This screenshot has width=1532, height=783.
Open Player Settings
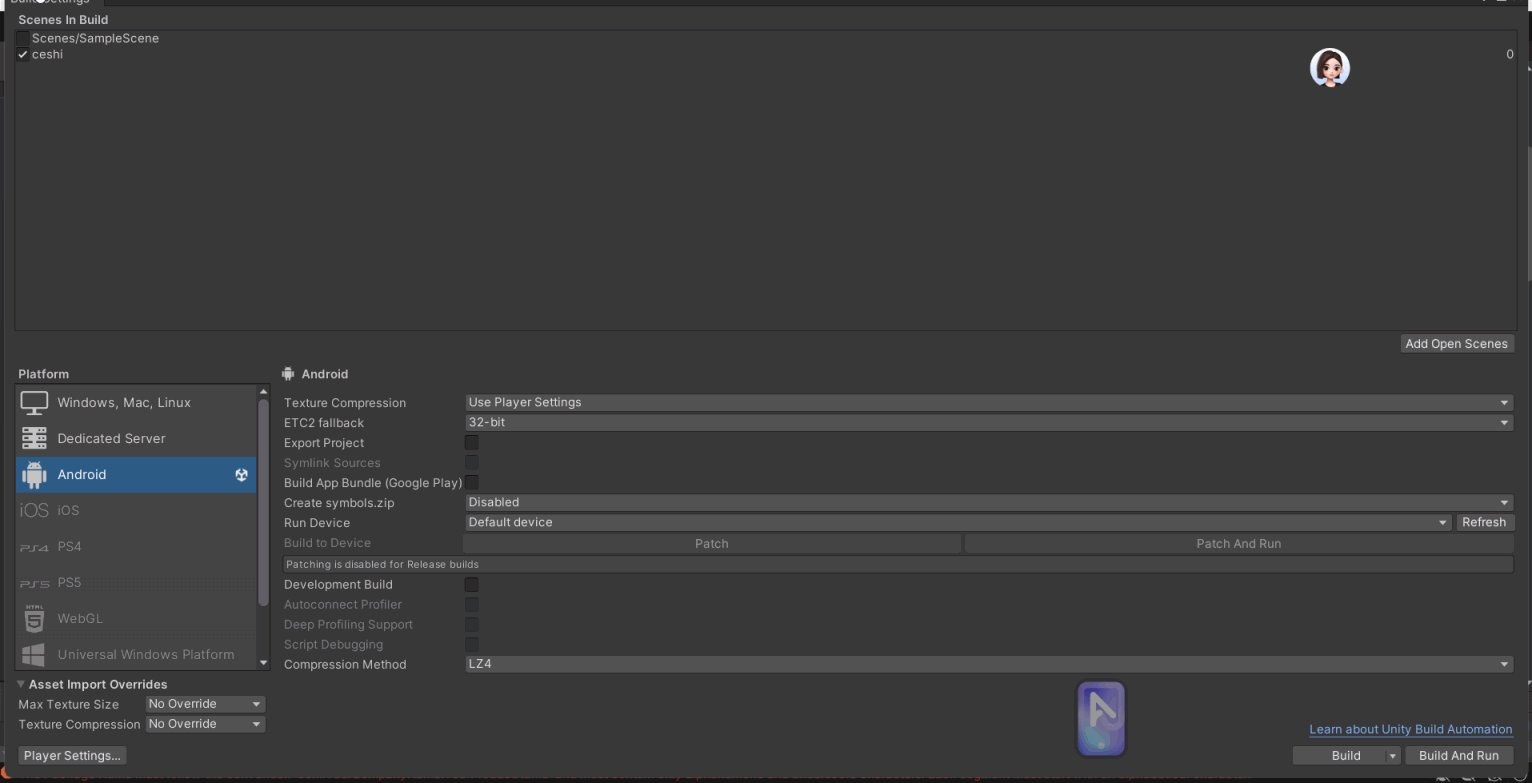(73, 756)
